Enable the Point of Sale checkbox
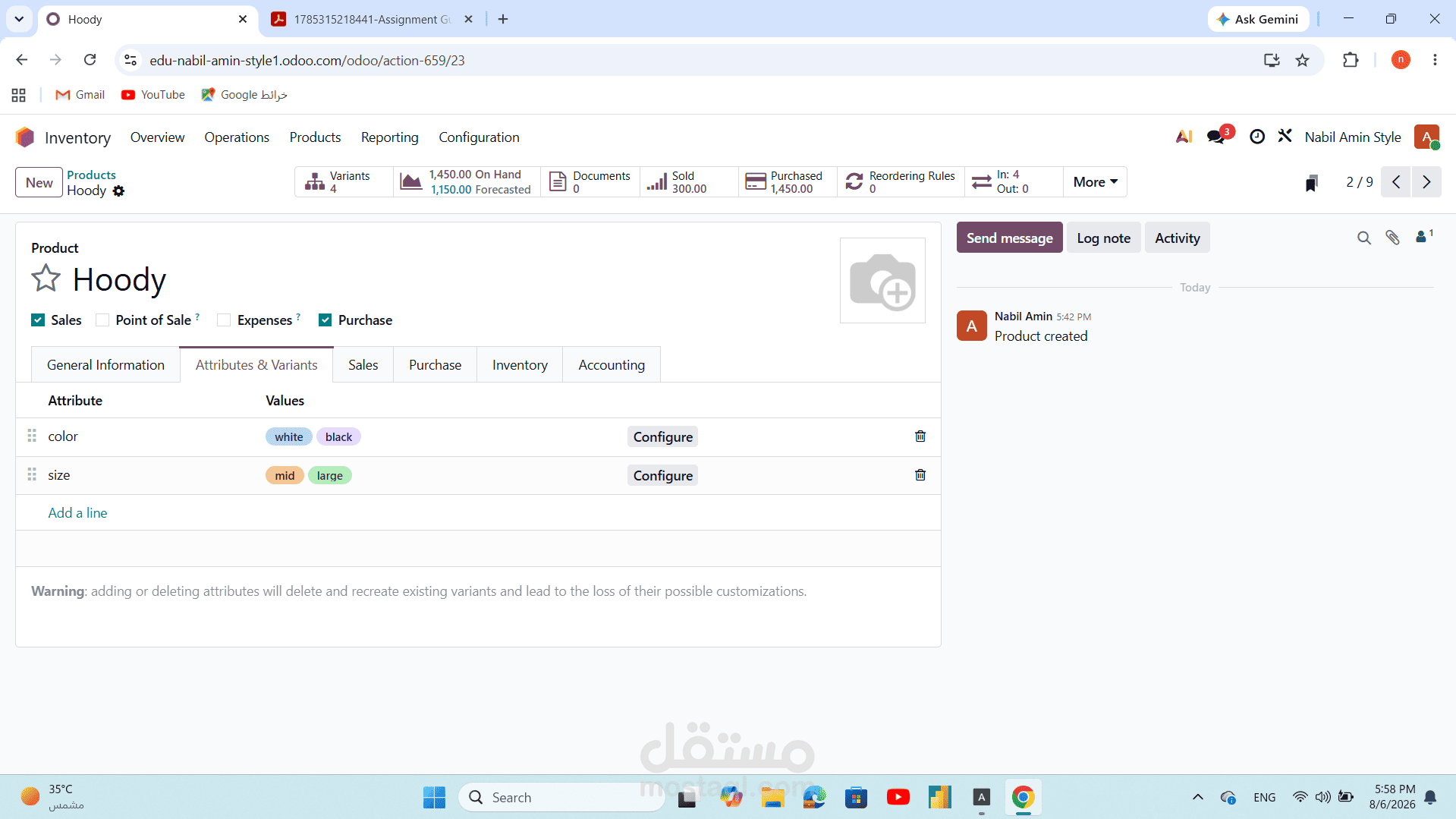This screenshot has width=1456, height=819. point(102,320)
